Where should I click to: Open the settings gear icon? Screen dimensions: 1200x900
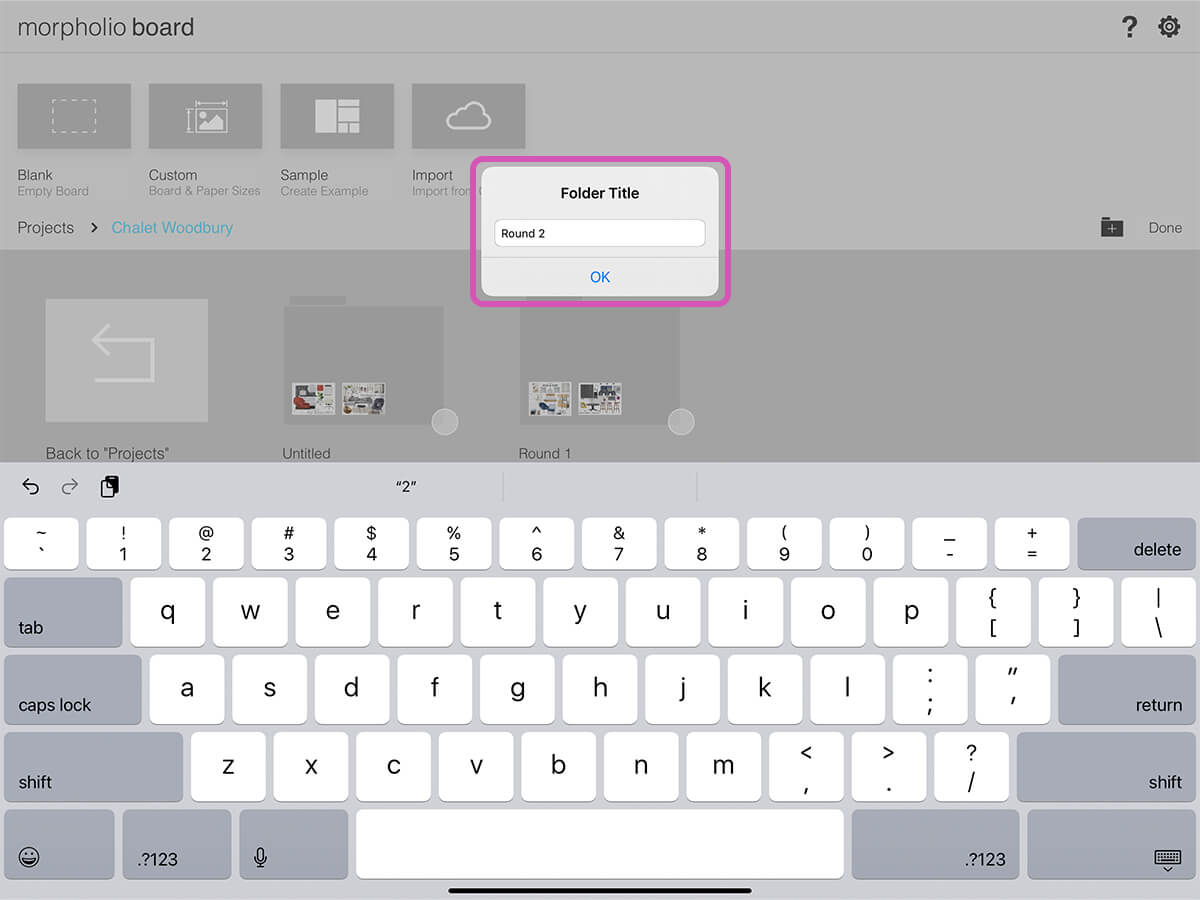click(x=1169, y=27)
